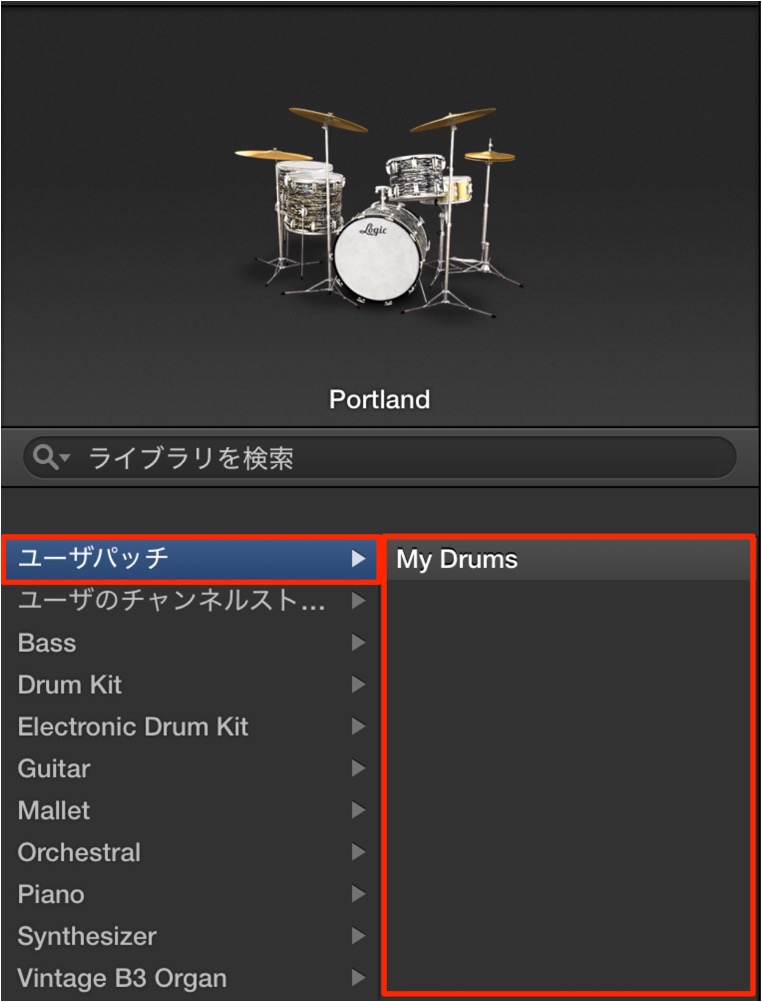Click the Portland patch name label
This screenshot has height=1002, width=762.
[x=380, y=400]
